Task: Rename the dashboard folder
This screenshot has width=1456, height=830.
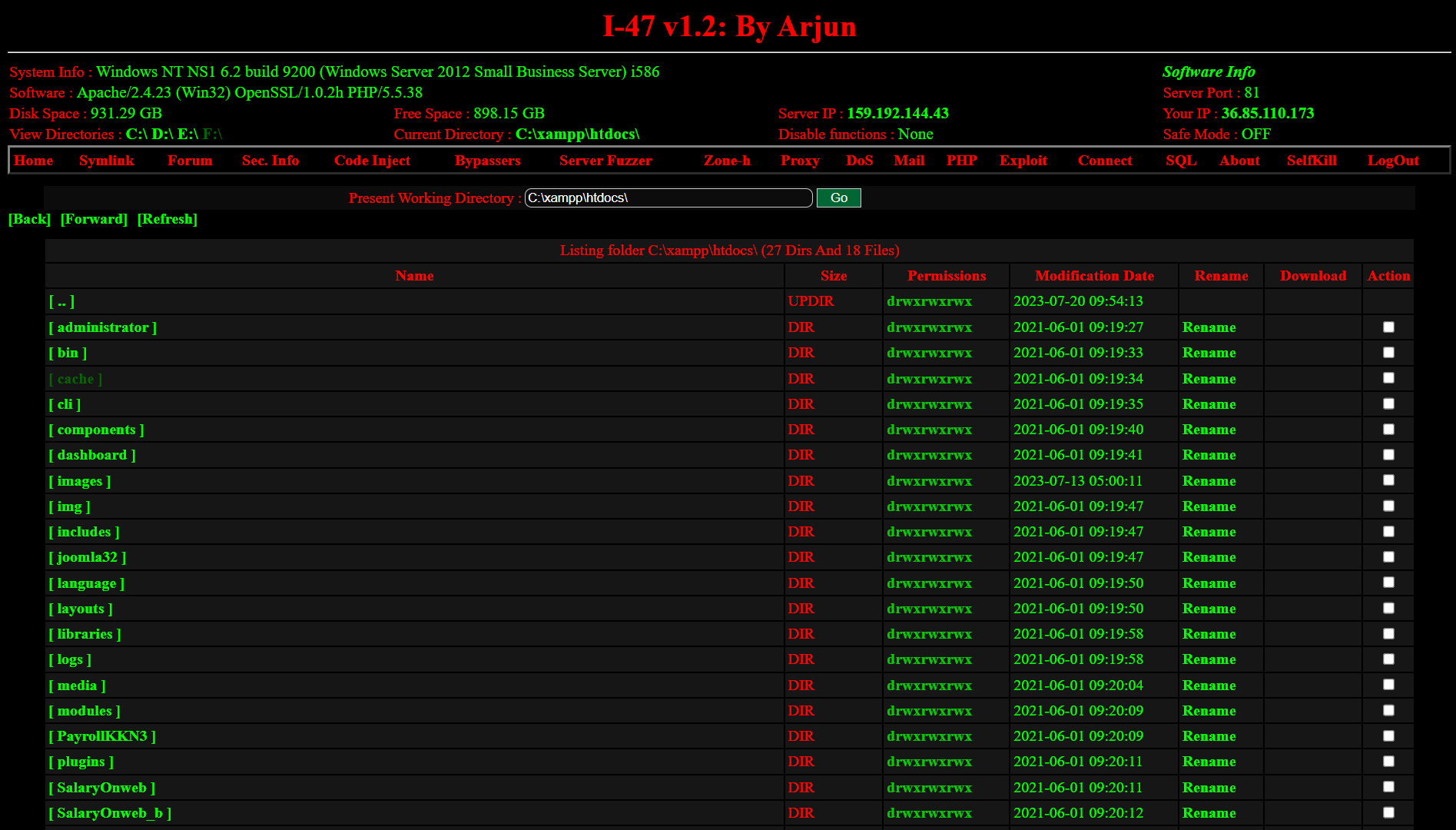Action: [1209, 455]
